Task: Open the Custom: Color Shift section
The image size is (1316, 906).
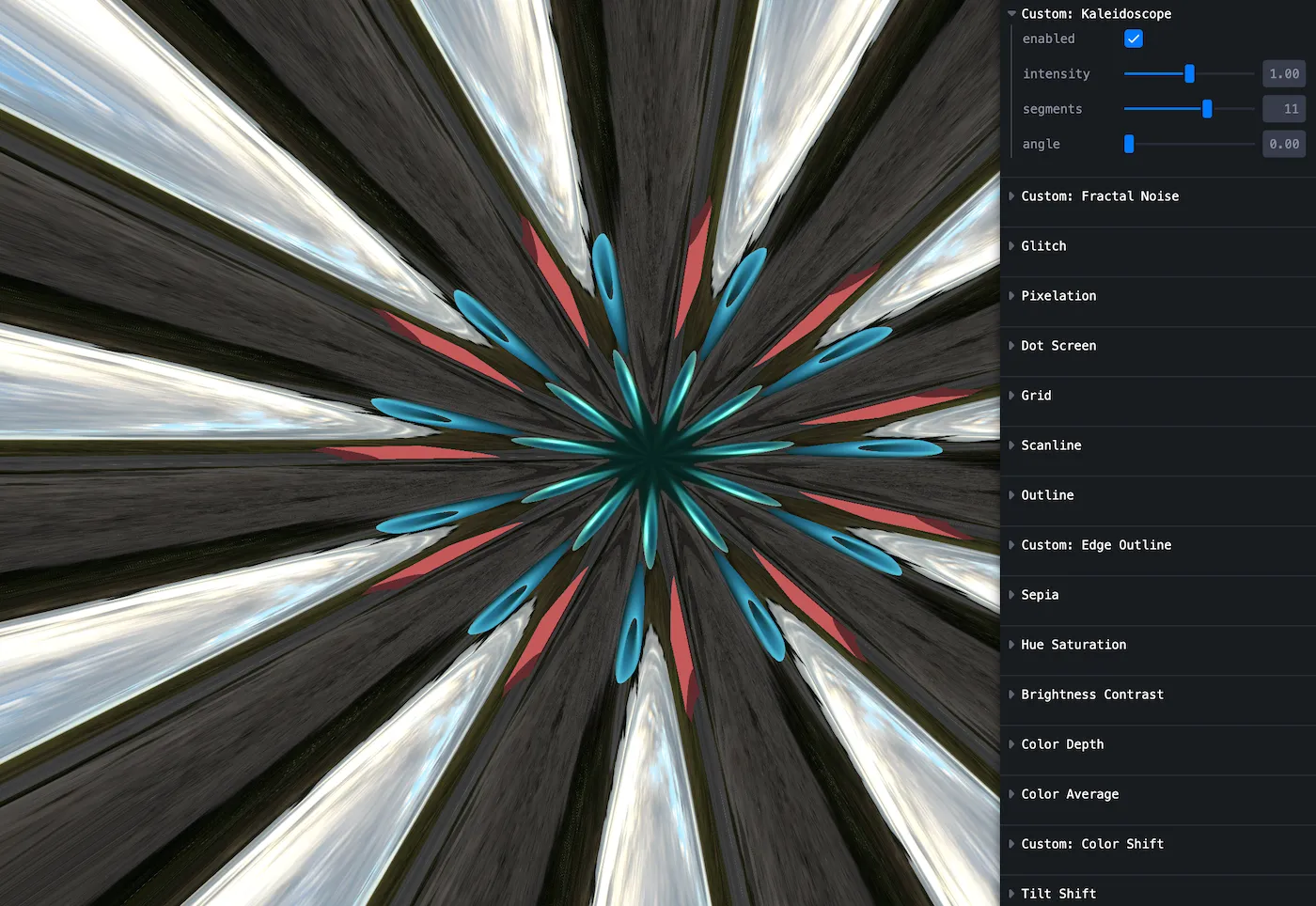Action: click(x=1091, y=844)
